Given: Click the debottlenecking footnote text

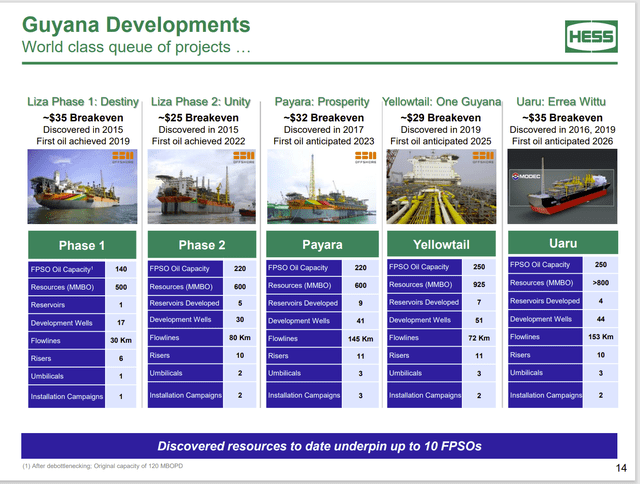Looking at the screenshot, I should click(x=102, y=466).
